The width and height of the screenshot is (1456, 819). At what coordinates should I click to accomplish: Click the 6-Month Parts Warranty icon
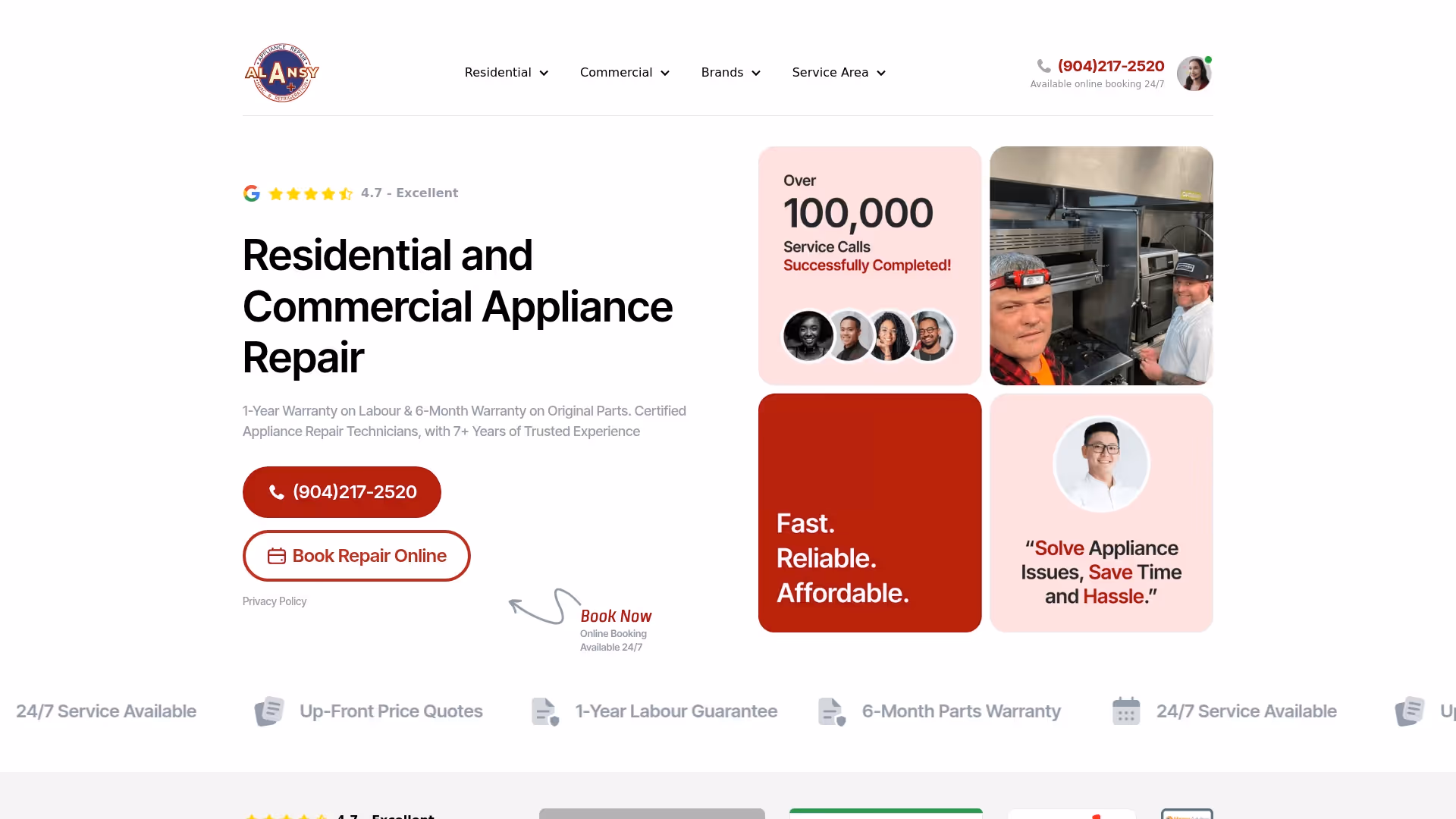click(x=832, y=711)
